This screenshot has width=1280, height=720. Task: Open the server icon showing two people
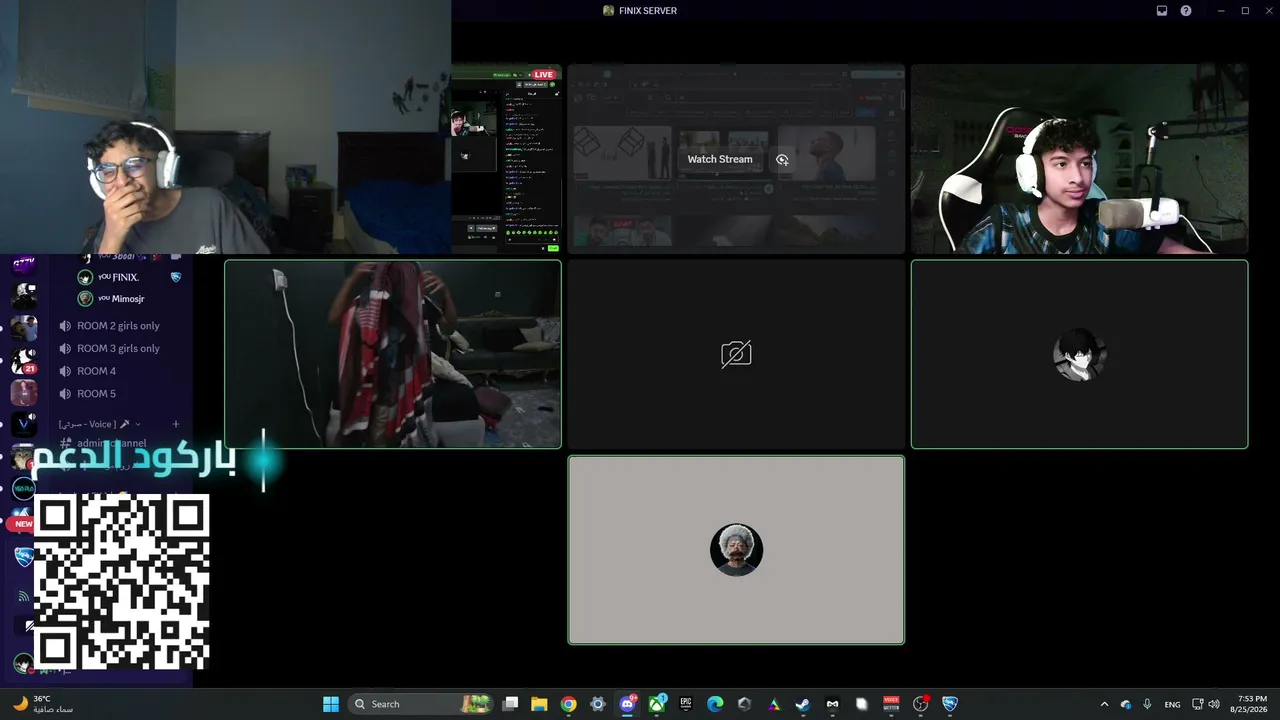[x=24, y=328]
